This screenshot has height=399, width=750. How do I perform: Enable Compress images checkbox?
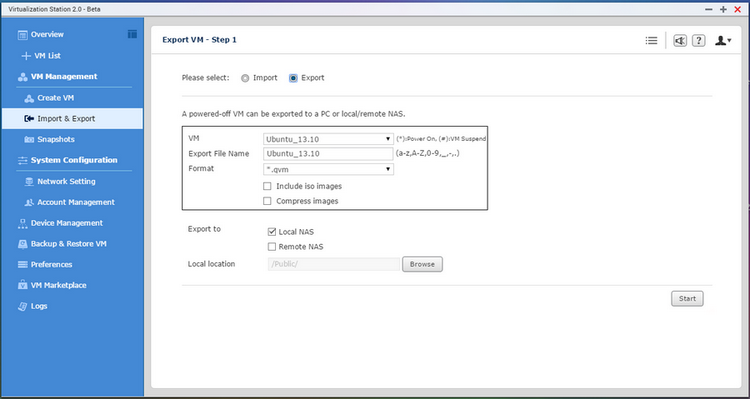pos(267,201)
